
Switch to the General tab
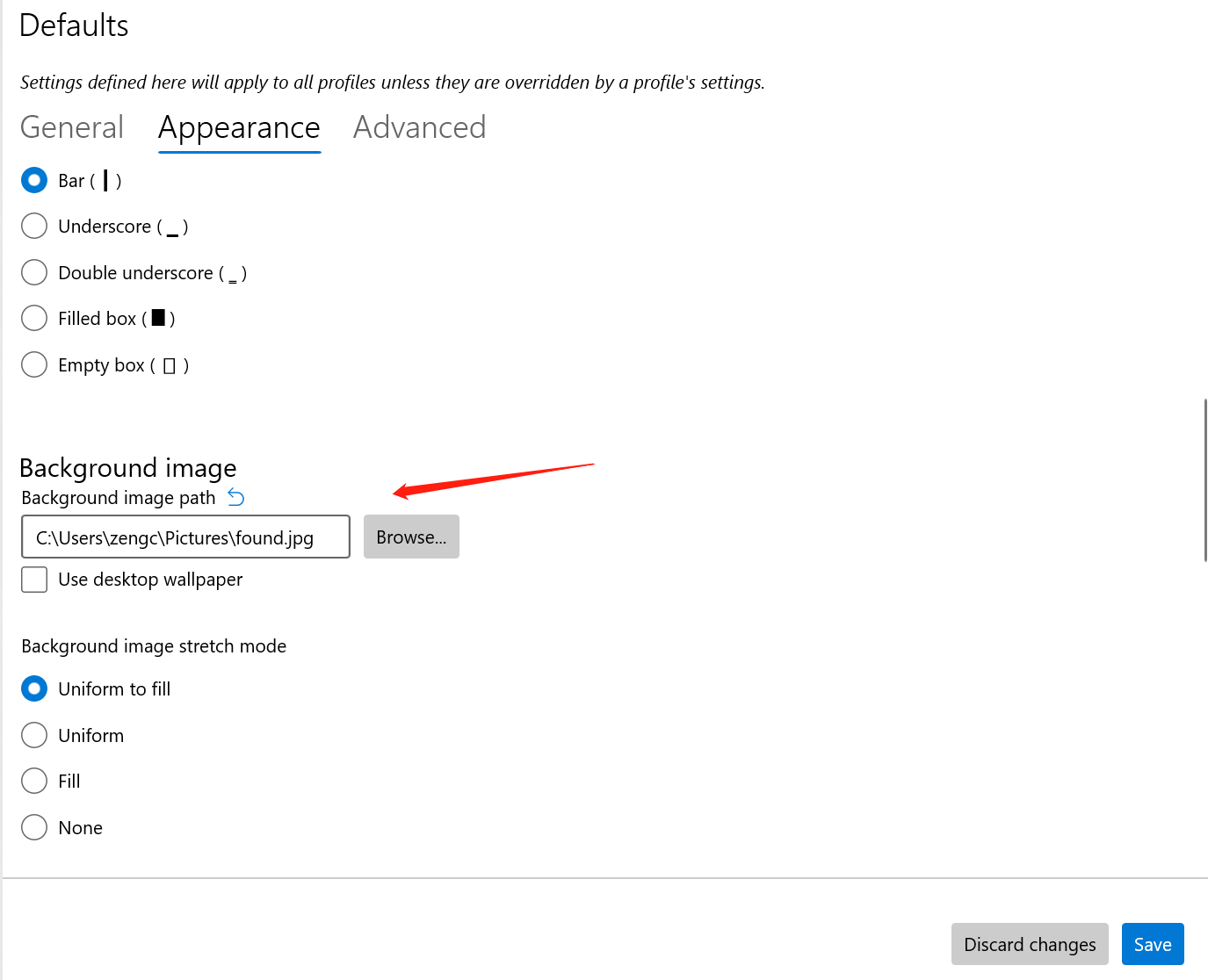(x=71, y=127)
